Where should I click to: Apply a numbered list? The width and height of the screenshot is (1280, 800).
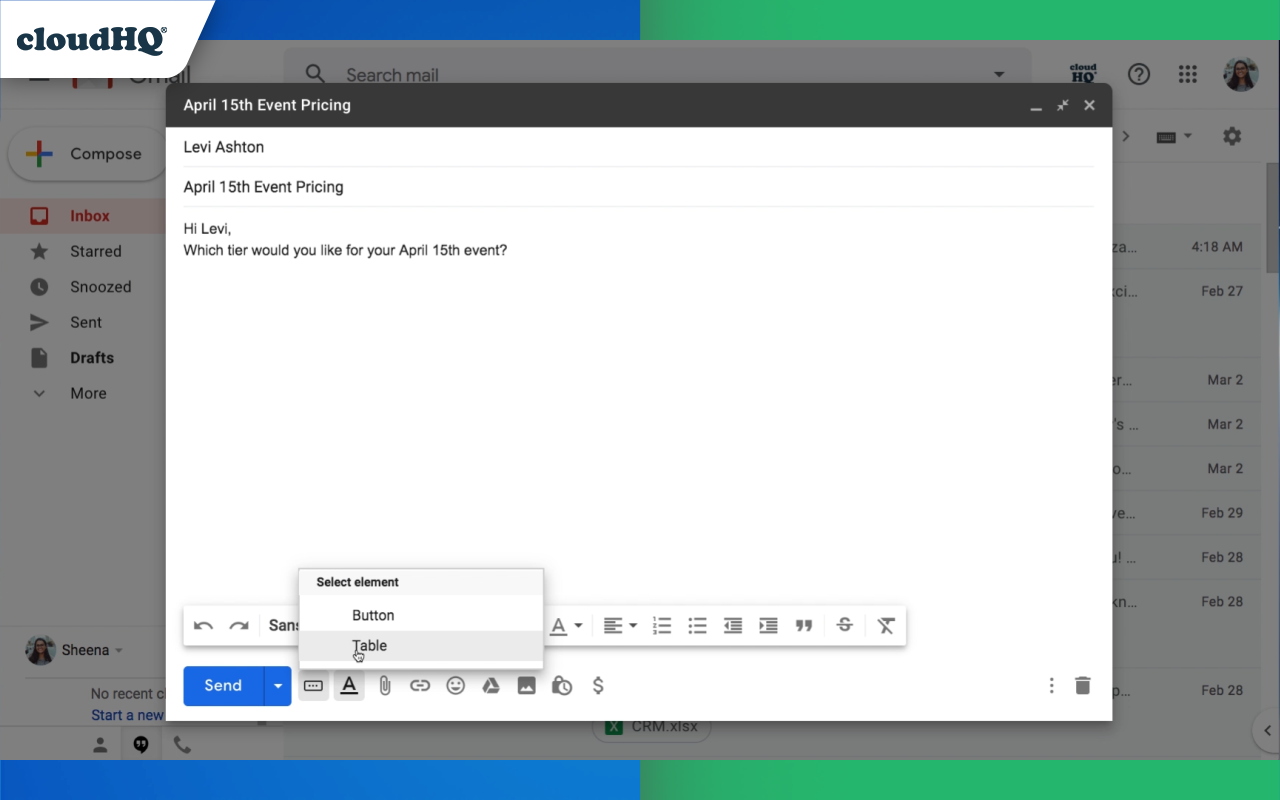661,625
